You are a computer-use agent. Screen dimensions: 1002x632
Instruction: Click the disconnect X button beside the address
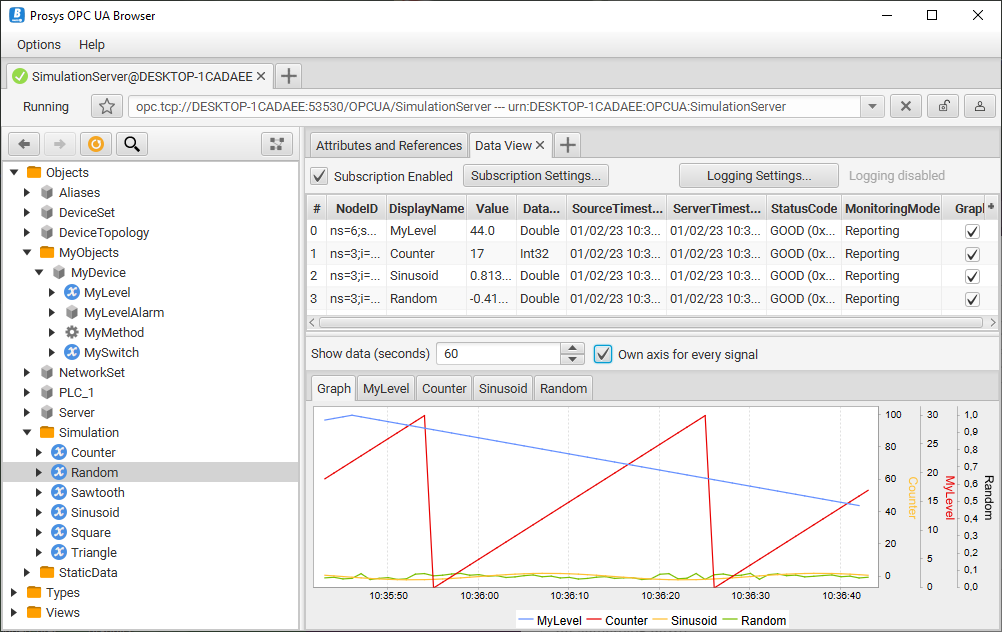tap(905, 107)
